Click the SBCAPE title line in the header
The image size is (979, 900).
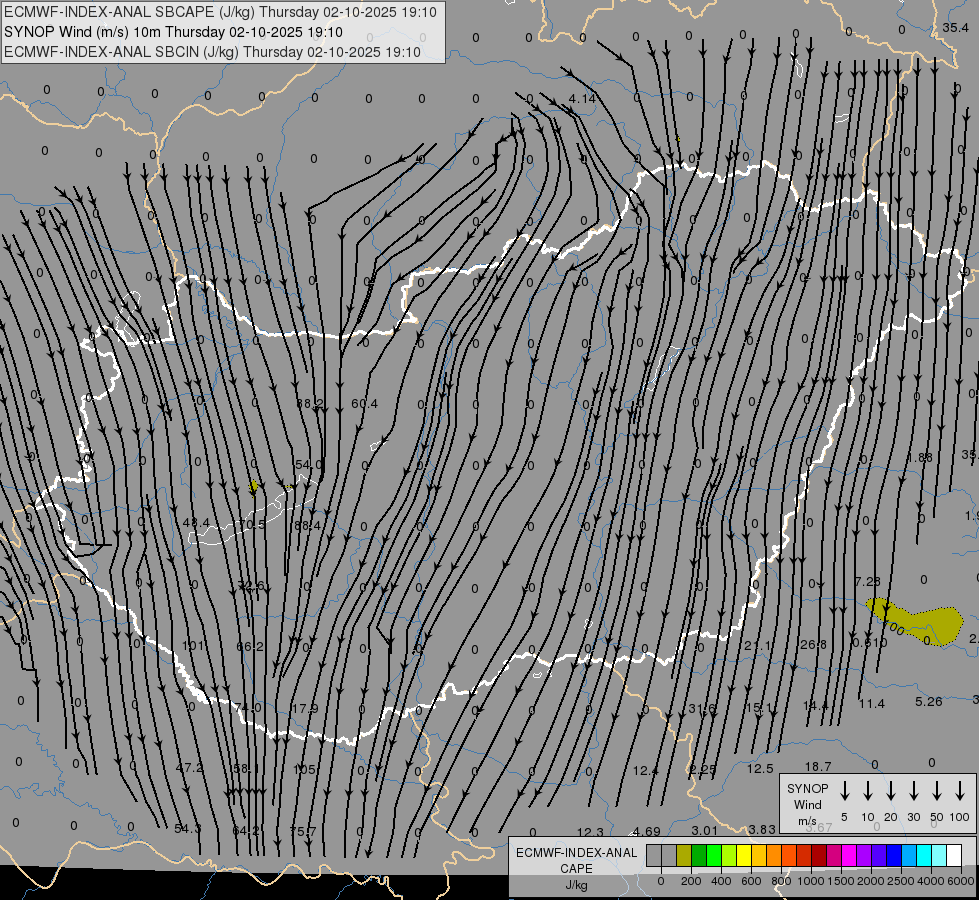[220, 12]
